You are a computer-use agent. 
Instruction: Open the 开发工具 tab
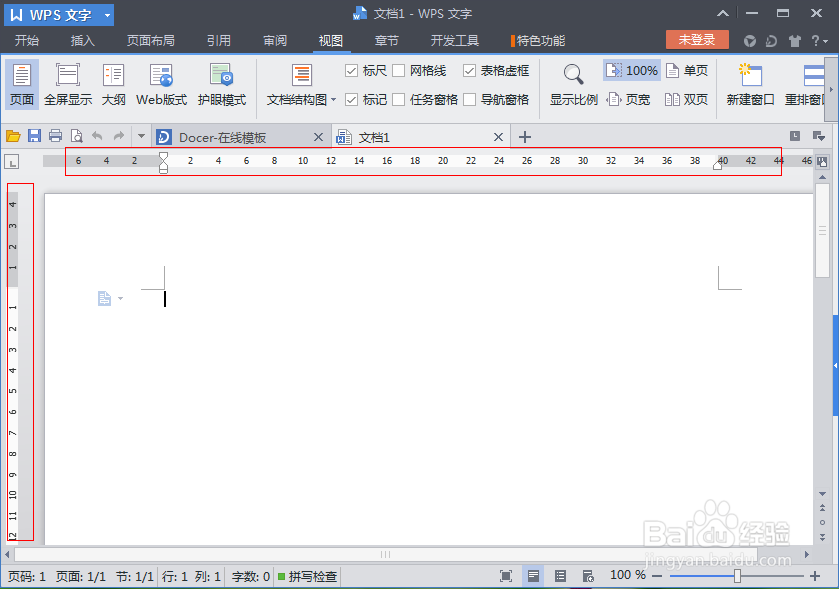pyautogui.click(x=455, y=41)
